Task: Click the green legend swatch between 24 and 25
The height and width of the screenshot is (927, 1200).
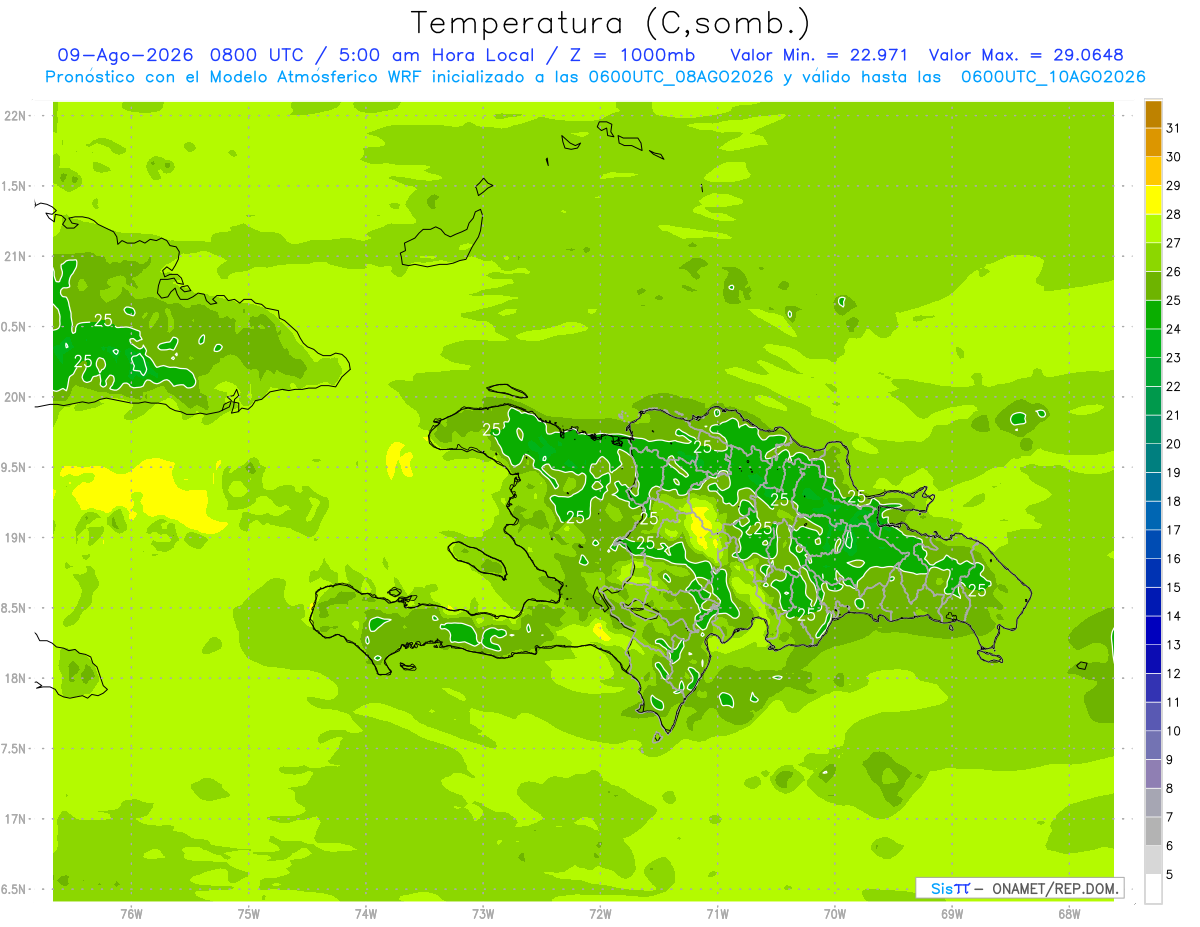Action: click(x=1153, y=315)
